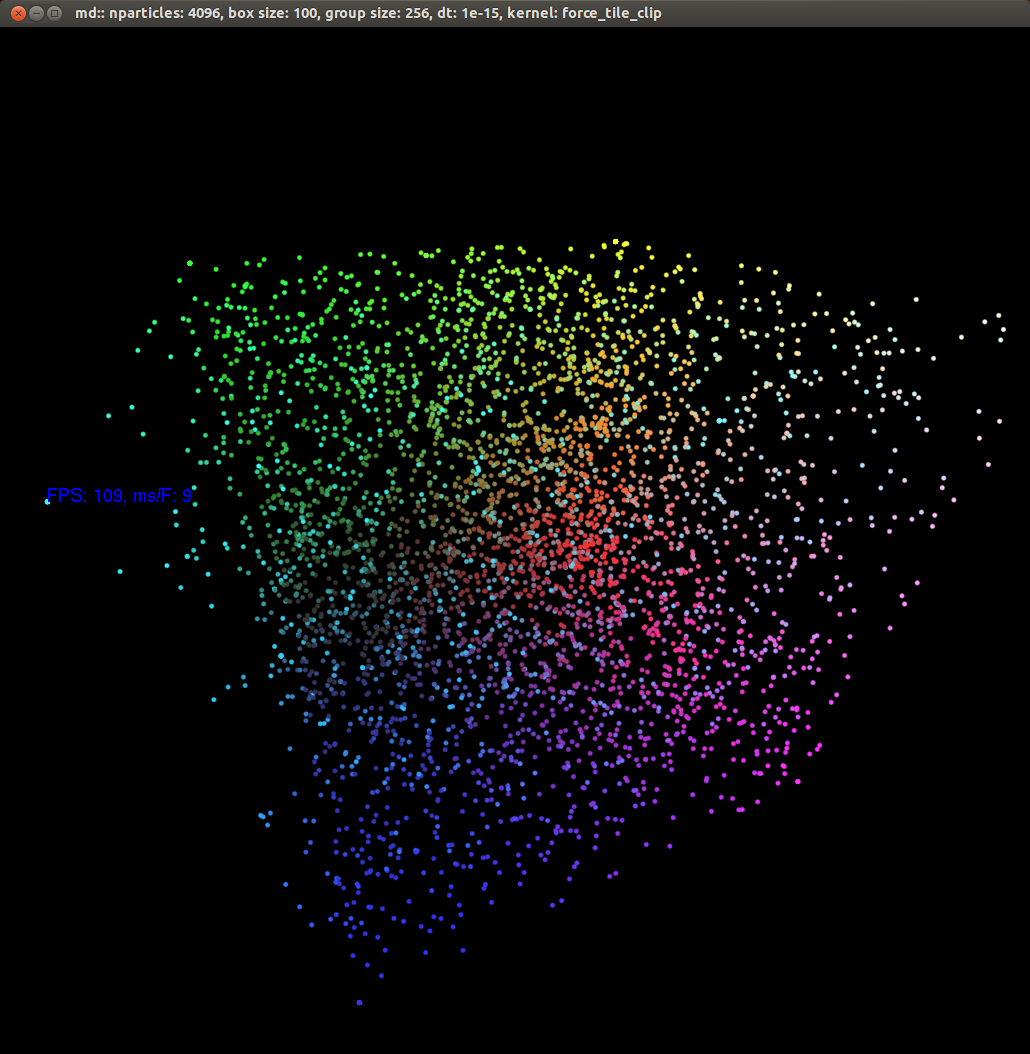Maximize the md simulation window
1030x1054 pixels.
(54, 13)
